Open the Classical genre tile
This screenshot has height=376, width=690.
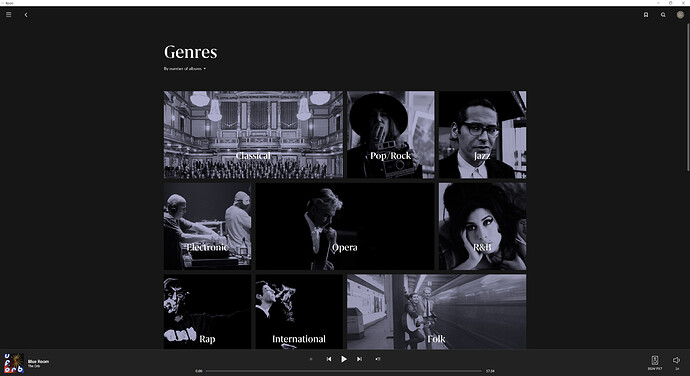click(253, 135)
